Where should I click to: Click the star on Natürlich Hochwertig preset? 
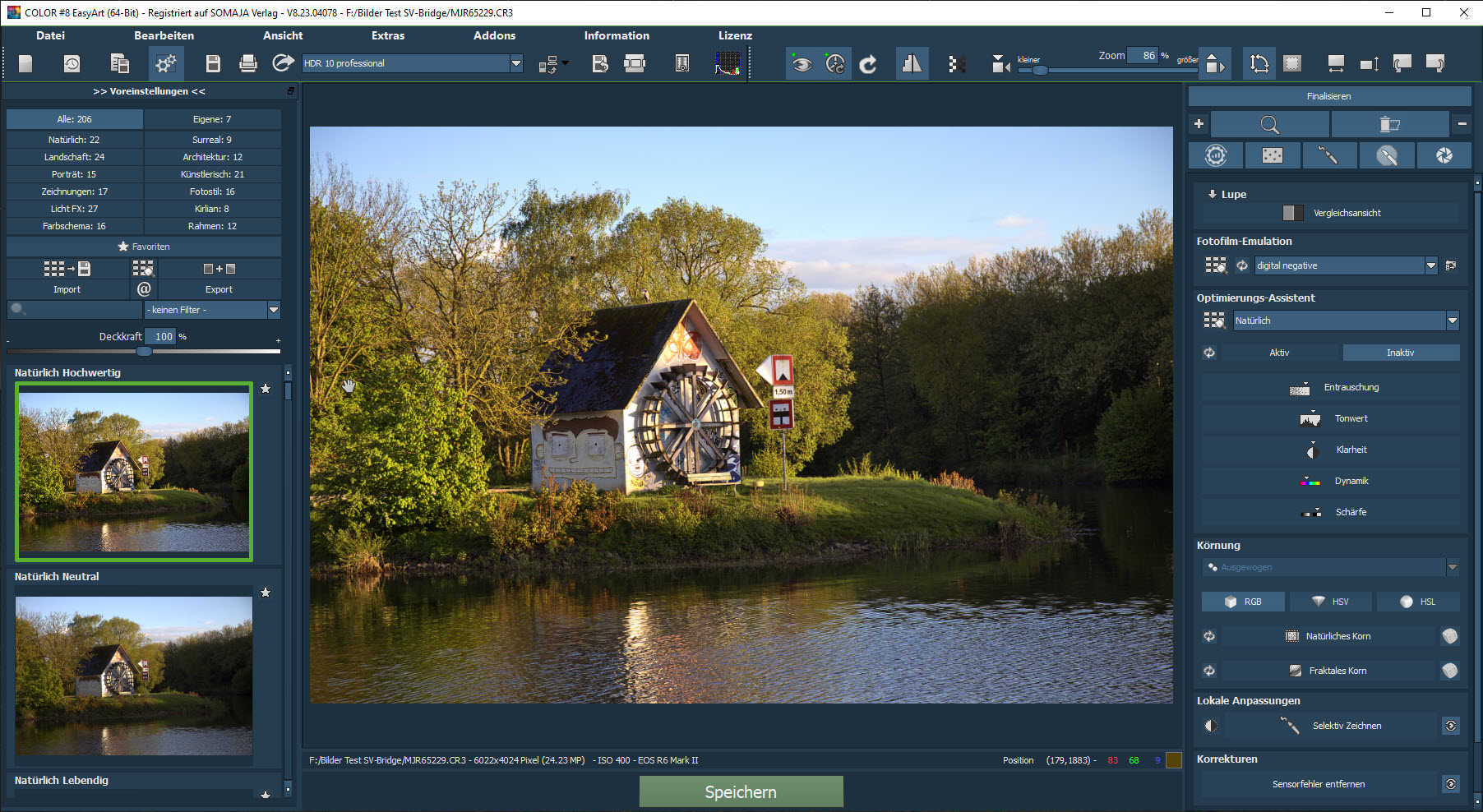pos(266,389)
